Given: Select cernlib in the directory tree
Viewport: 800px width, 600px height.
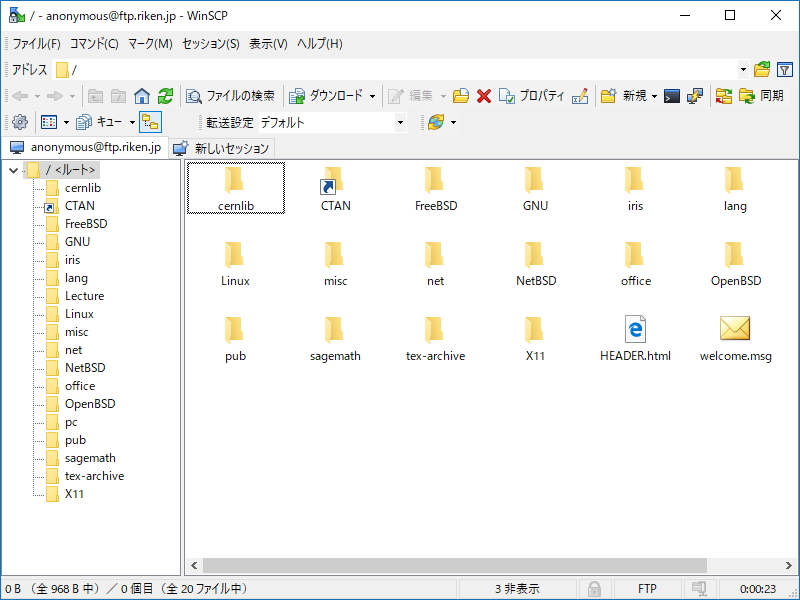Looking at the screenshot, I should (83, 188).
